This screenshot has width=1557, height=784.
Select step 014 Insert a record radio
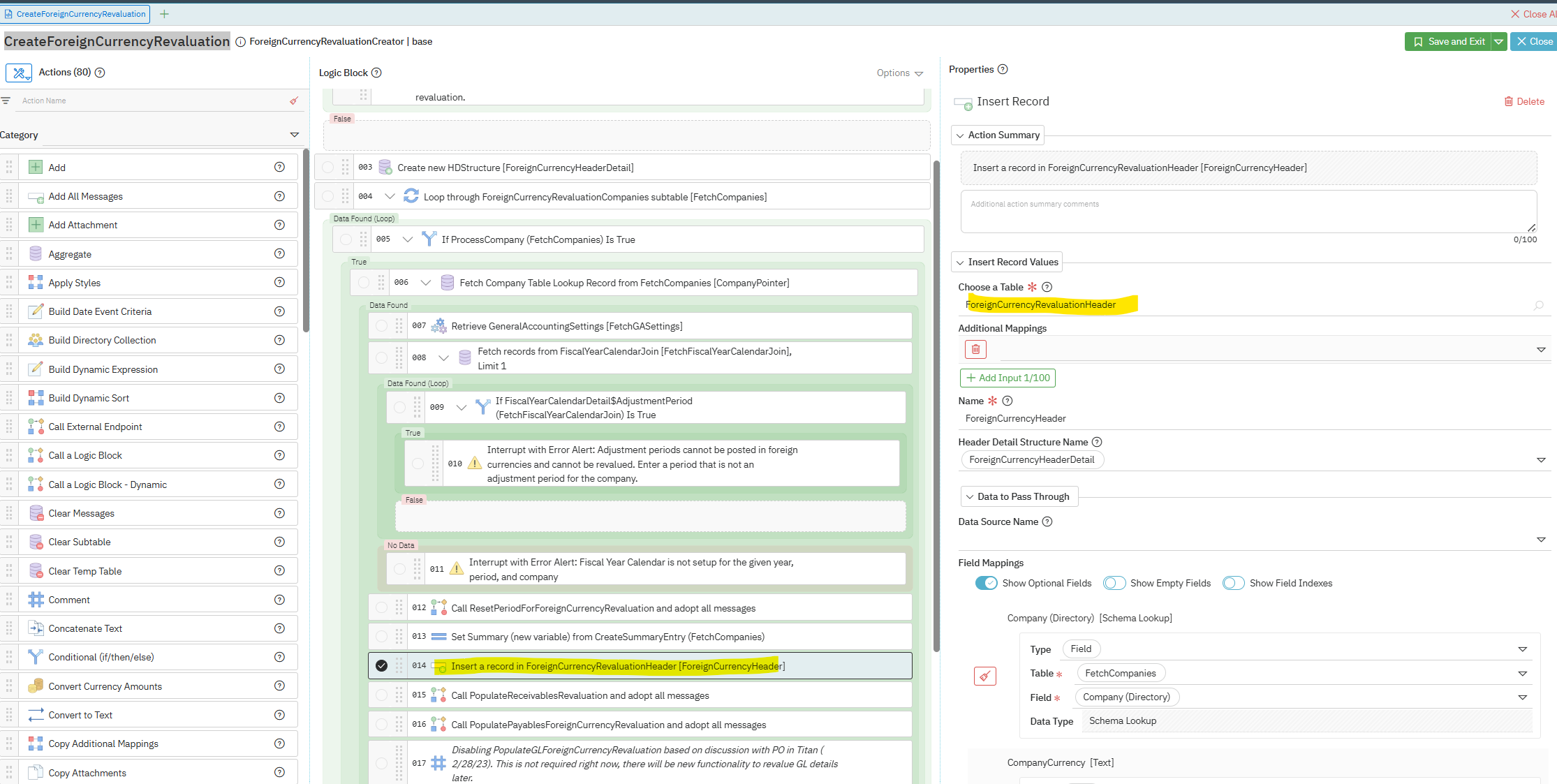coord(381,665)
